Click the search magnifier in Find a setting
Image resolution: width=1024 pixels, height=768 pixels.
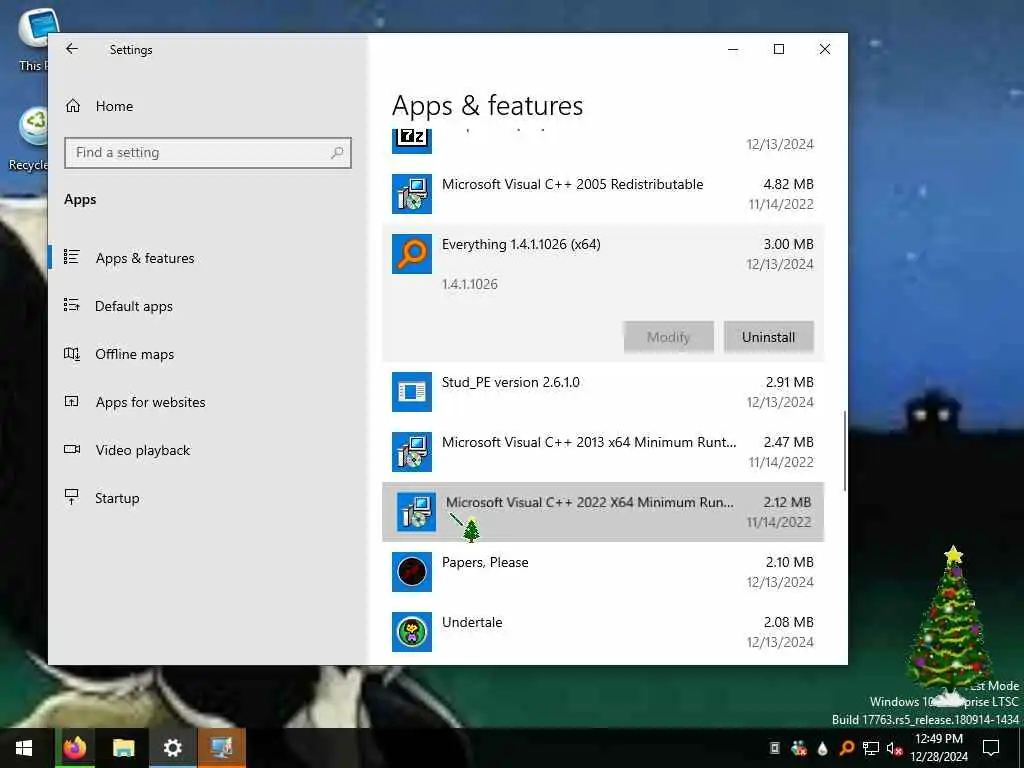(x=337, y=153)
